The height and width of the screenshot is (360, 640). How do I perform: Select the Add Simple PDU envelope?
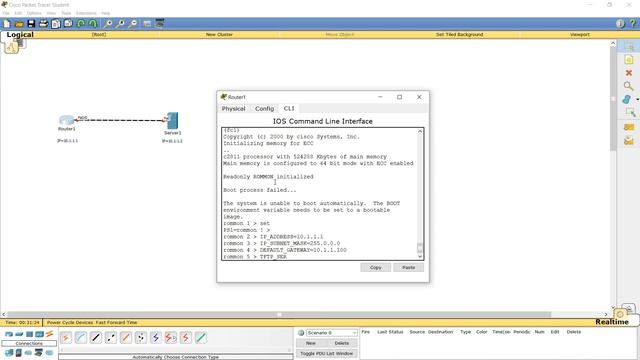[629, 127]
